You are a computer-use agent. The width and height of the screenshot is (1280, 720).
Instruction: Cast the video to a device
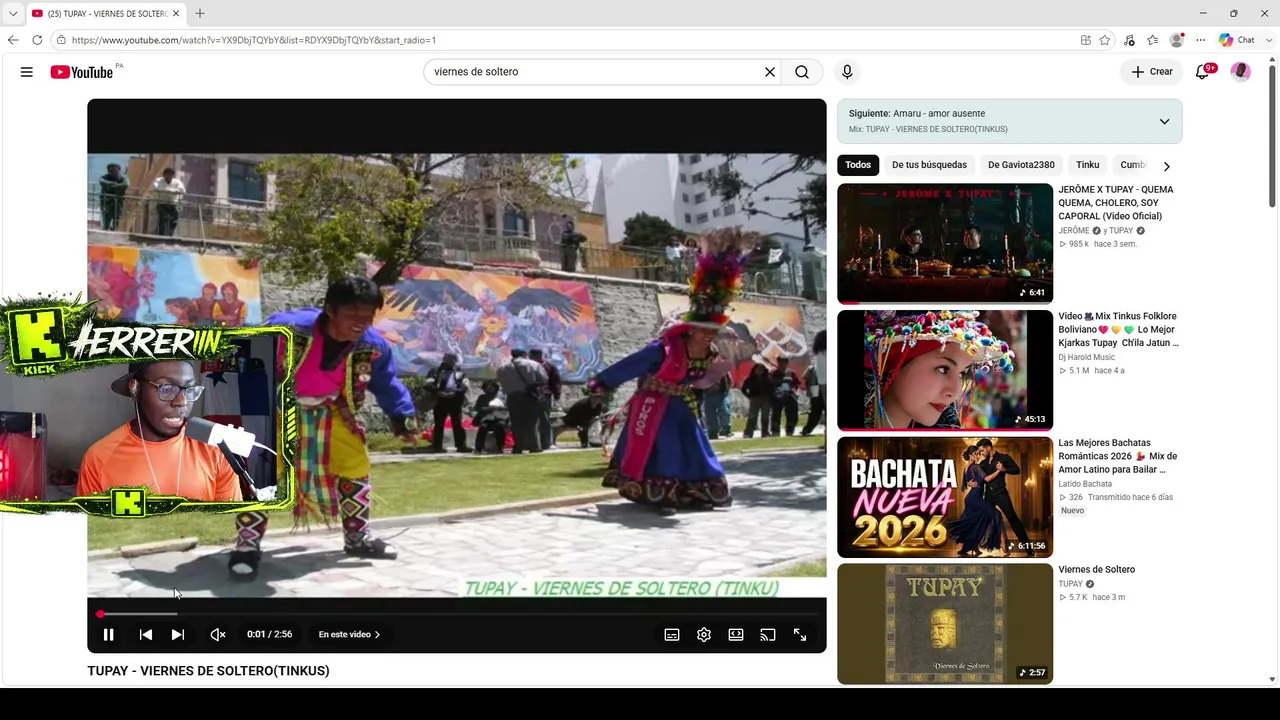coord(768,635)
